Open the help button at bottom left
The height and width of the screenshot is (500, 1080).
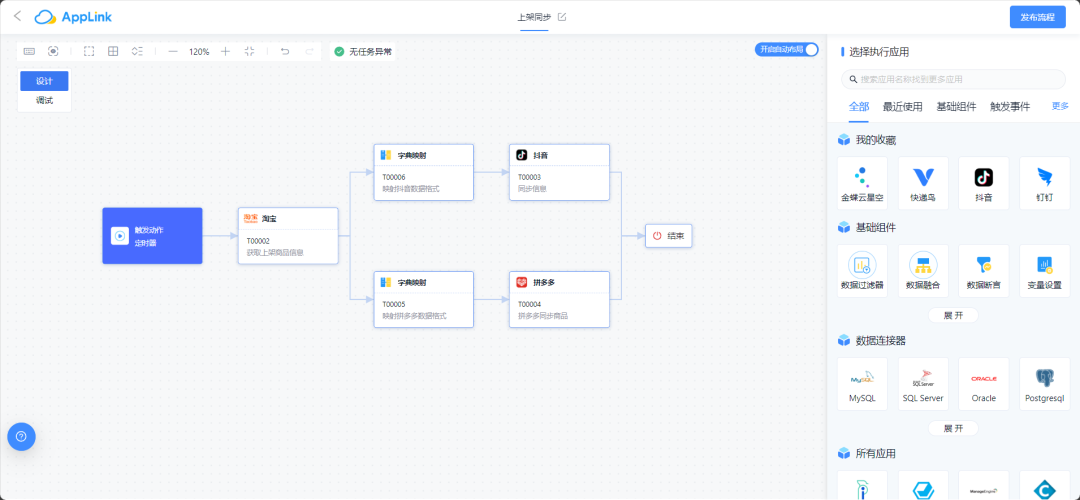coord(22,436)
